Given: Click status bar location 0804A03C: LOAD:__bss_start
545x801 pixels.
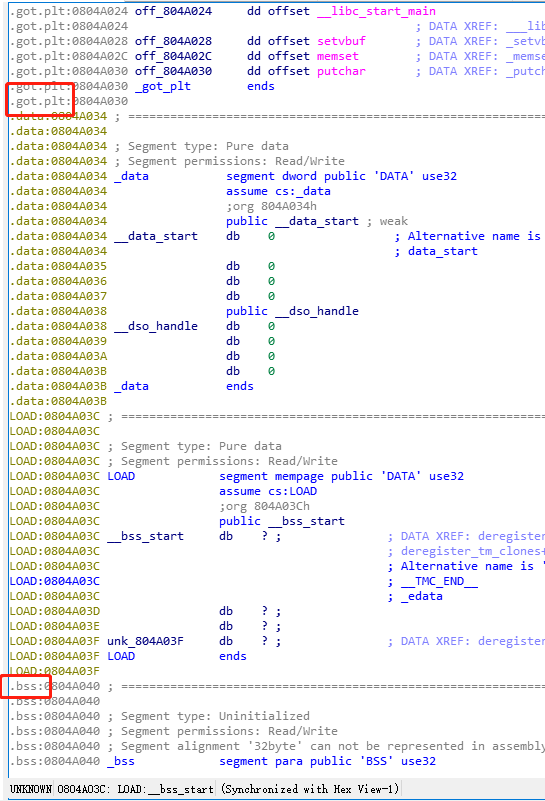Looking at the screenshot, I should coord(135,789).
